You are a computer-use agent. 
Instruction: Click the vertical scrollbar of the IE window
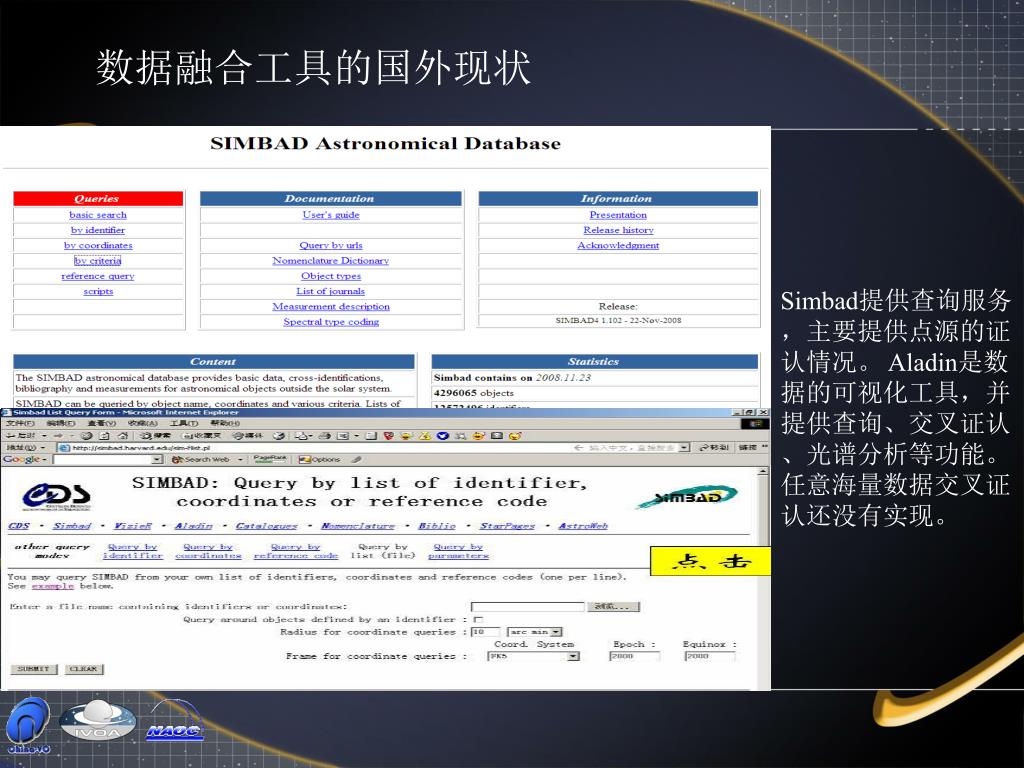(x=763, y=578)
